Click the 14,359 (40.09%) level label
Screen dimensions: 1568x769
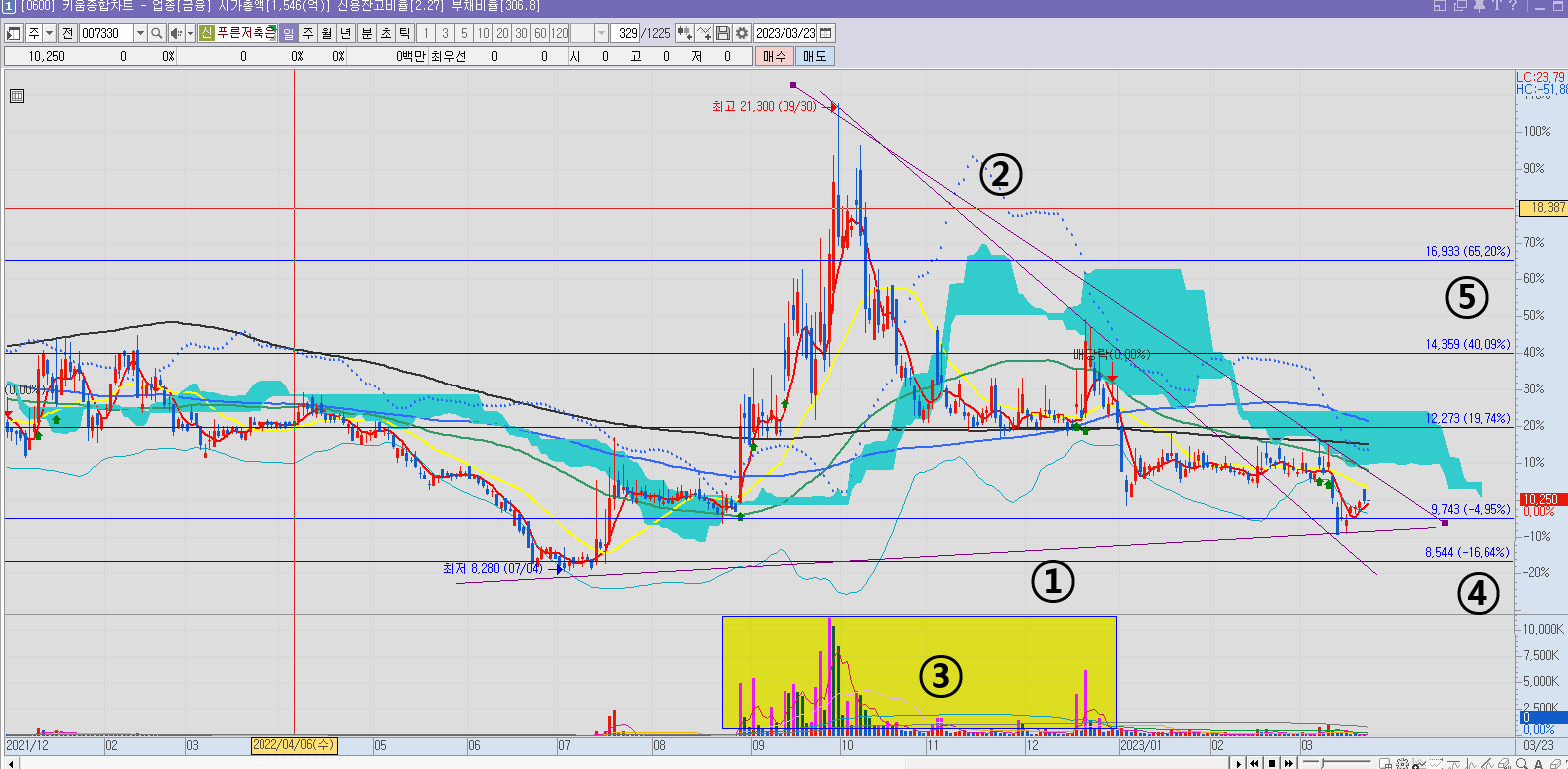tap(1467, 344)
